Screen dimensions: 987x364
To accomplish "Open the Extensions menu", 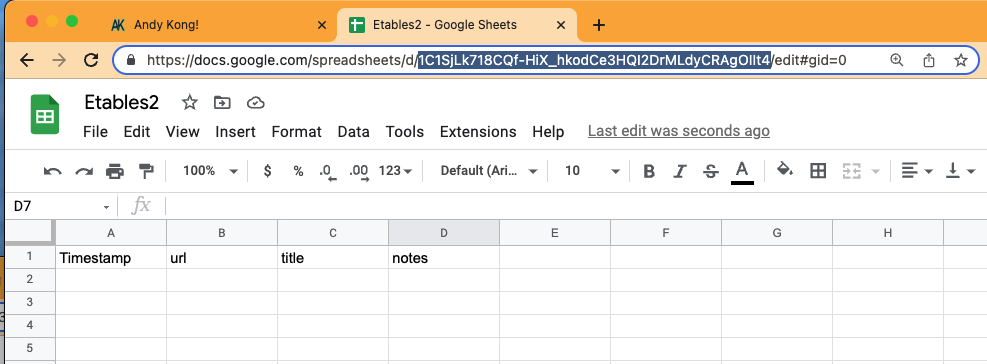I will pyautogui.click(x=478, y=132).
